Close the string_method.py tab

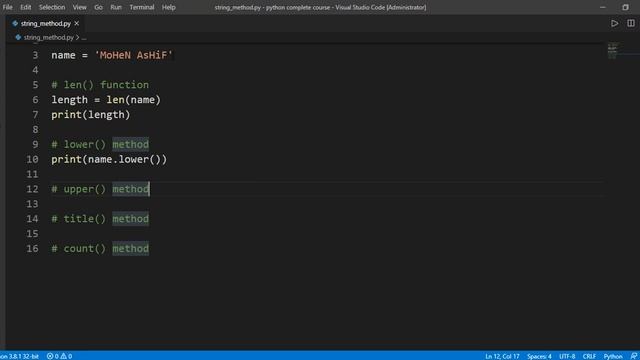coord(77,24)
